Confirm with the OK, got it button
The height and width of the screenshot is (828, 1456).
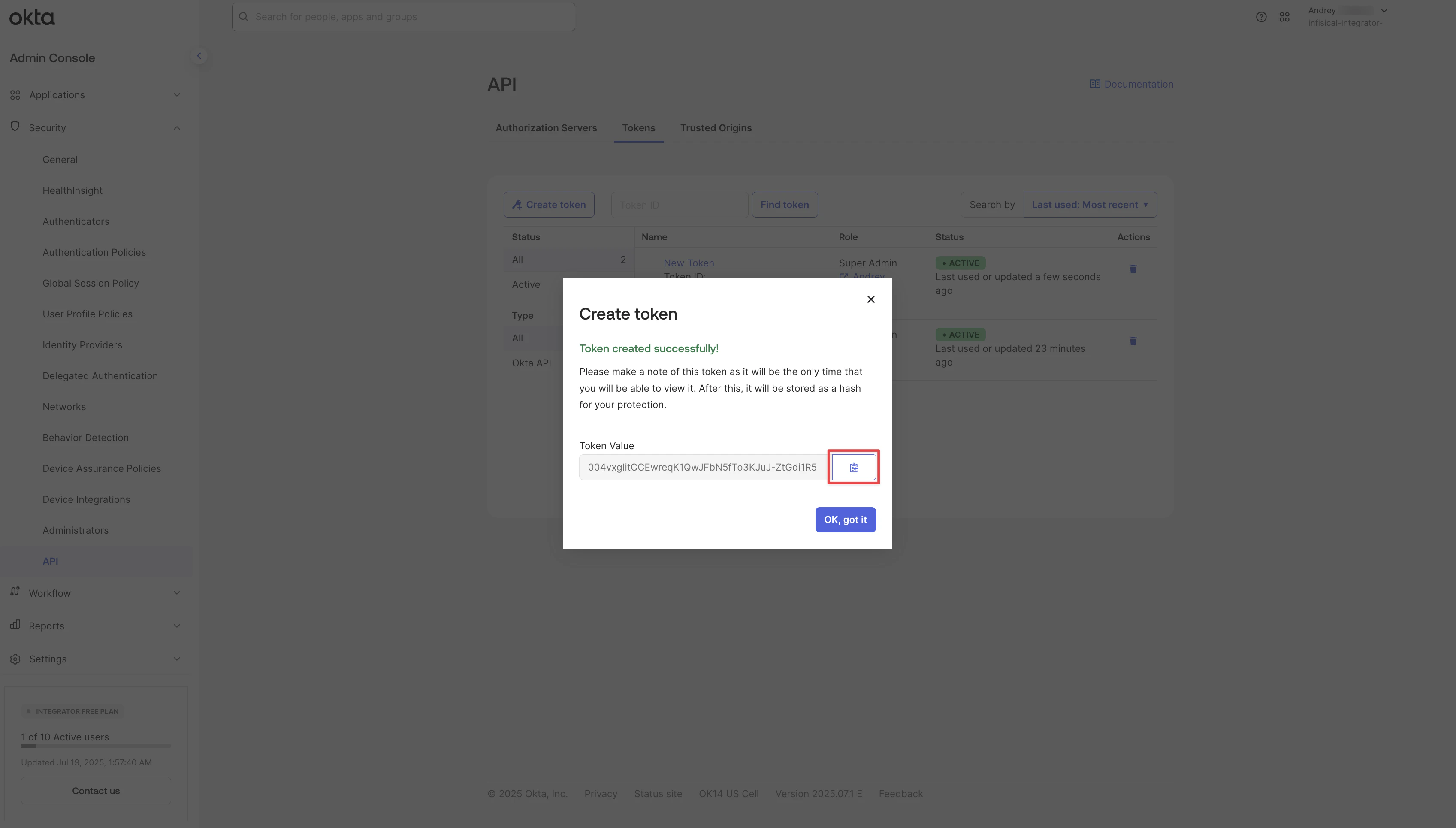click(846, 519)
